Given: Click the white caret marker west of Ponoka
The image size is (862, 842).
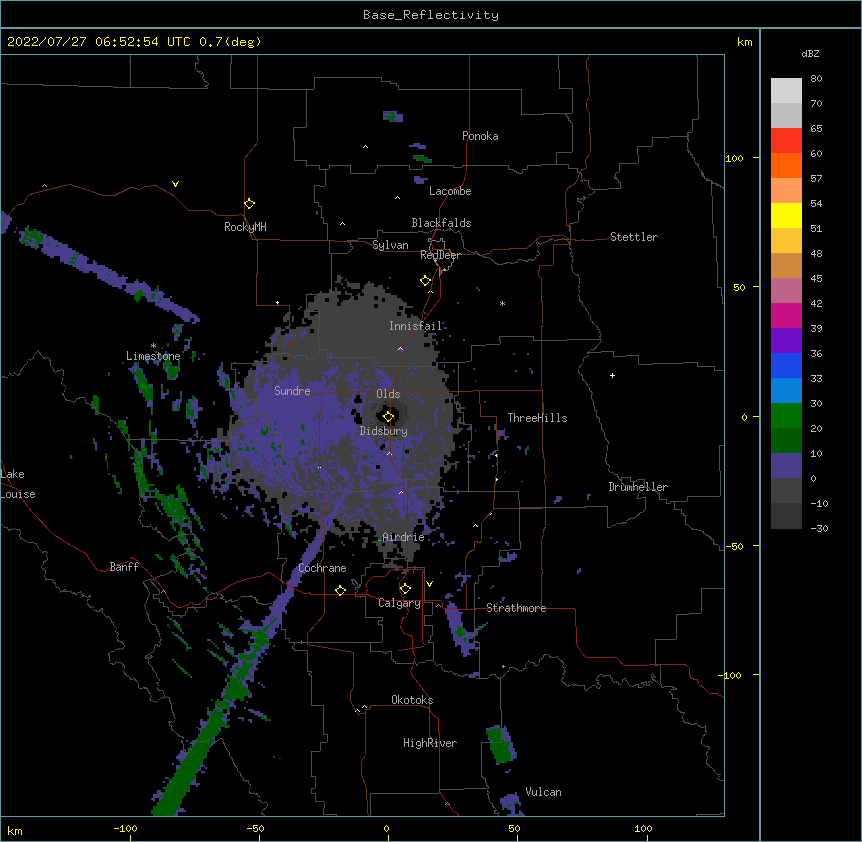Looking at the screenshot, I should [x=366, y=147].
